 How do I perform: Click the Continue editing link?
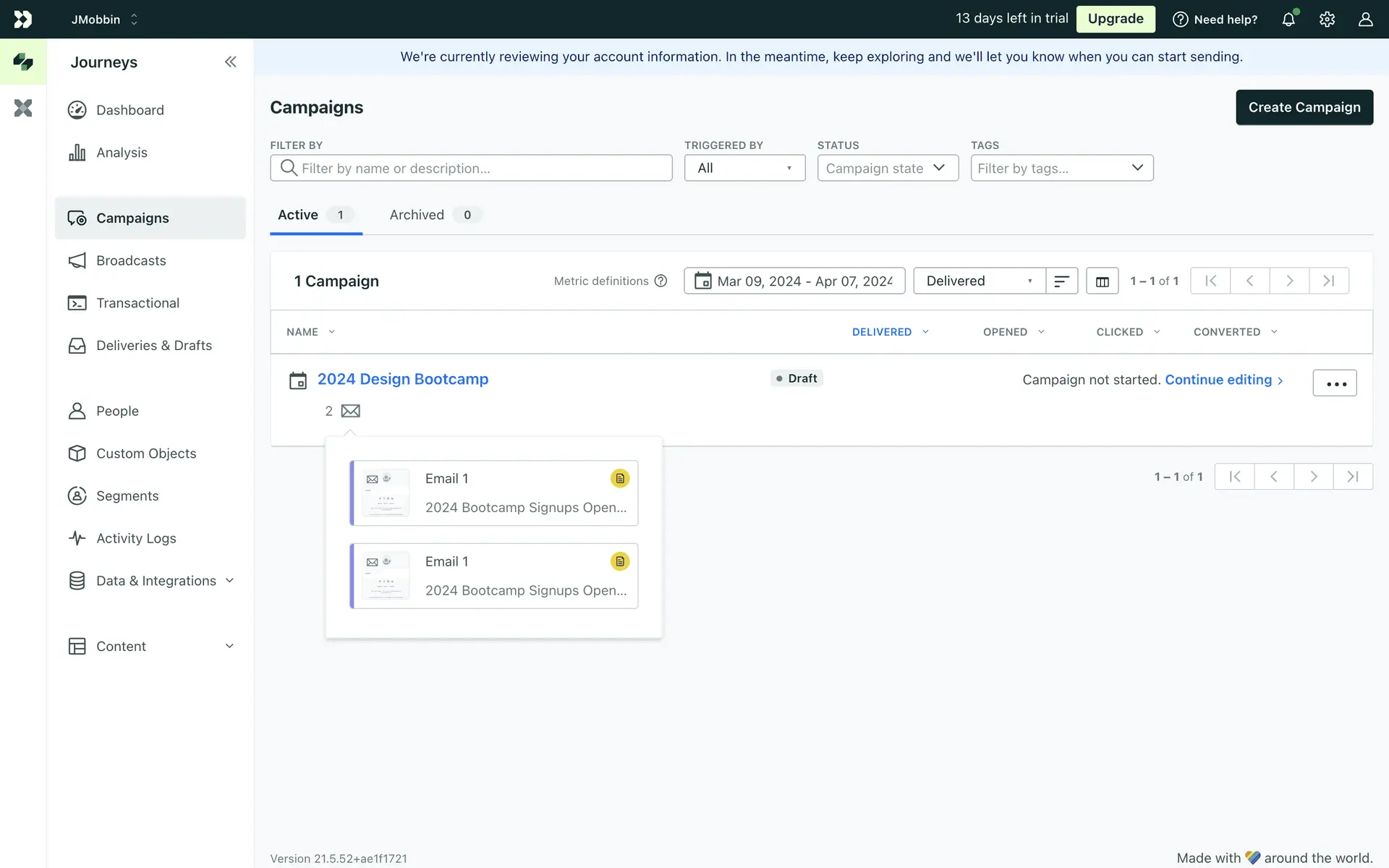1218,380
